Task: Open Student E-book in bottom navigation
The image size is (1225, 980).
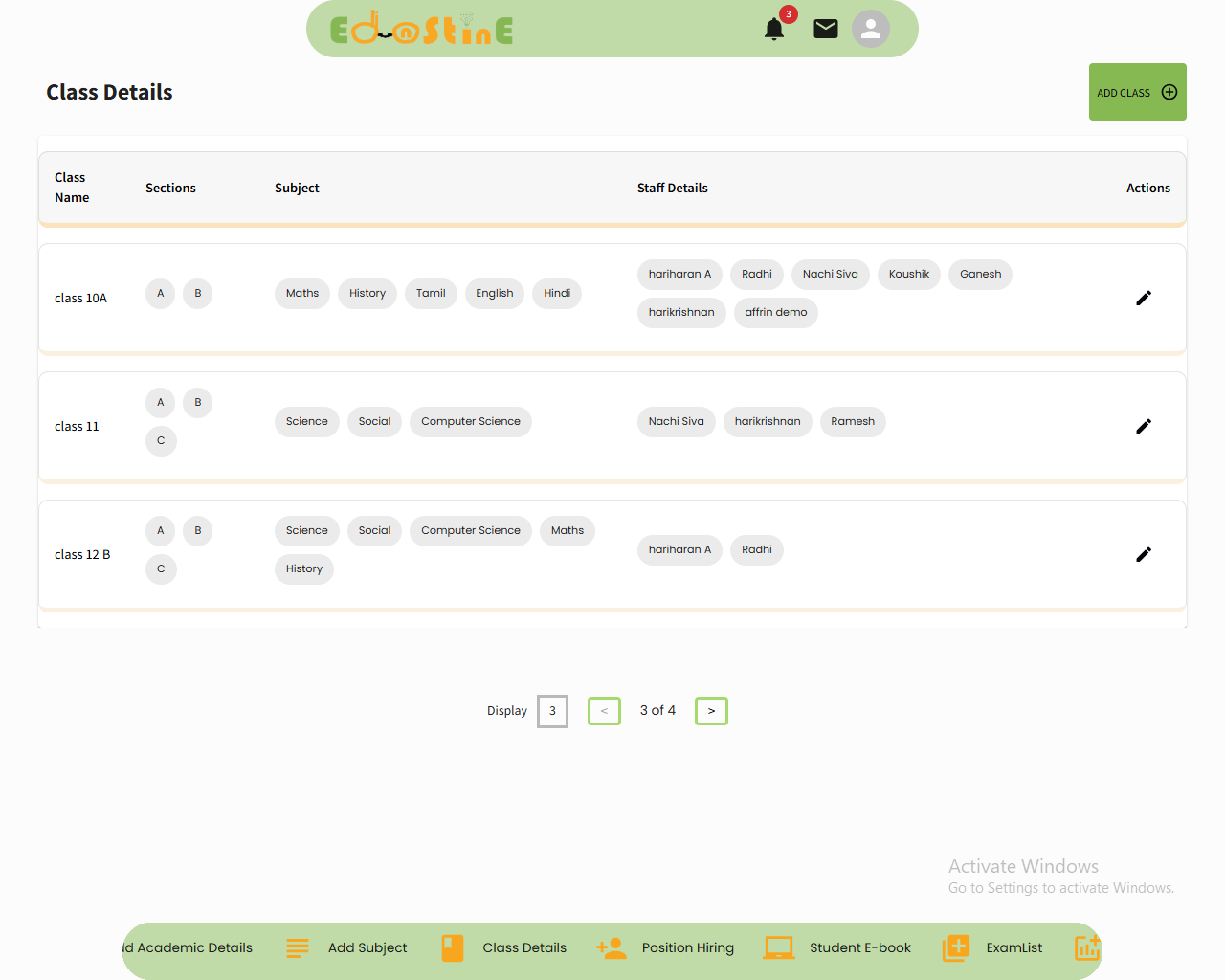Action: pos(860,947)
